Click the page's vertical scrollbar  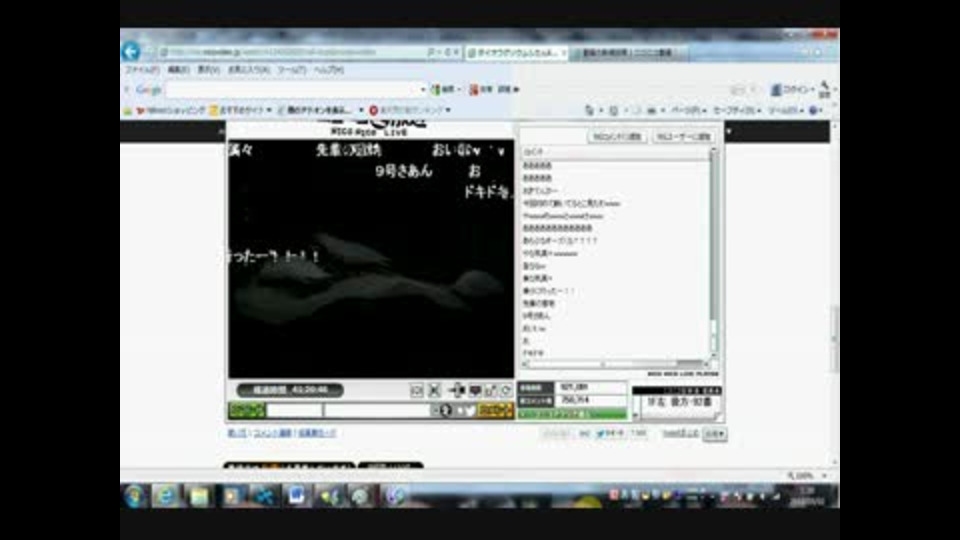[834, 291]
